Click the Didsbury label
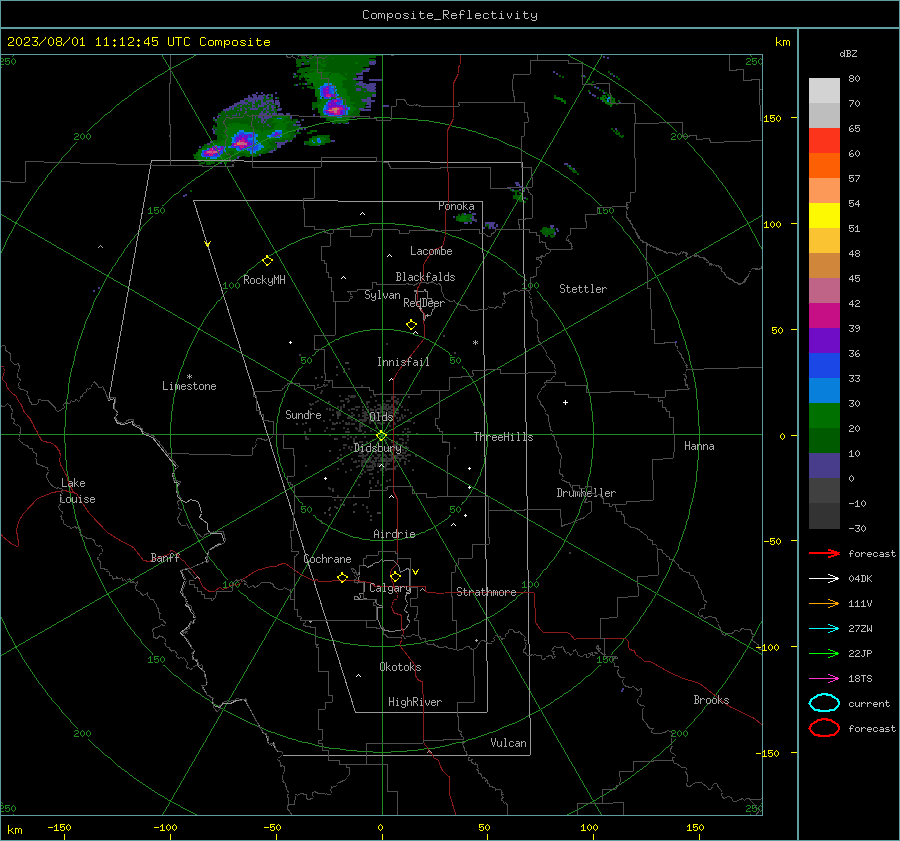The width and height of the screenshot is (900, 841). click(x=378, y=448)
